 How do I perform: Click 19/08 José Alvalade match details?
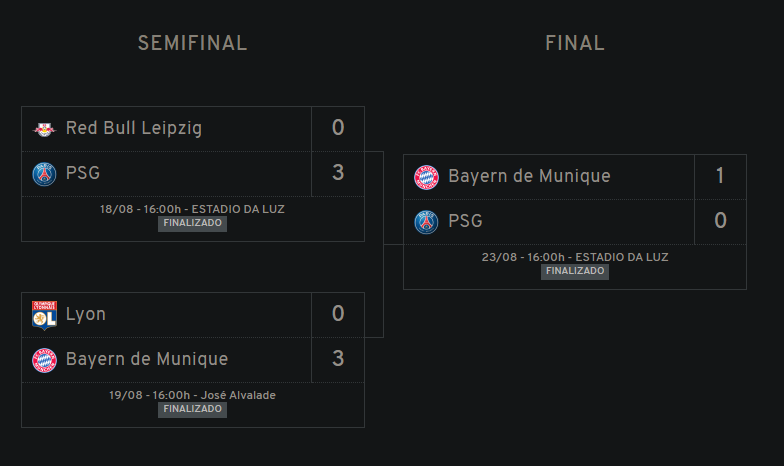click(x=192, y=395)
